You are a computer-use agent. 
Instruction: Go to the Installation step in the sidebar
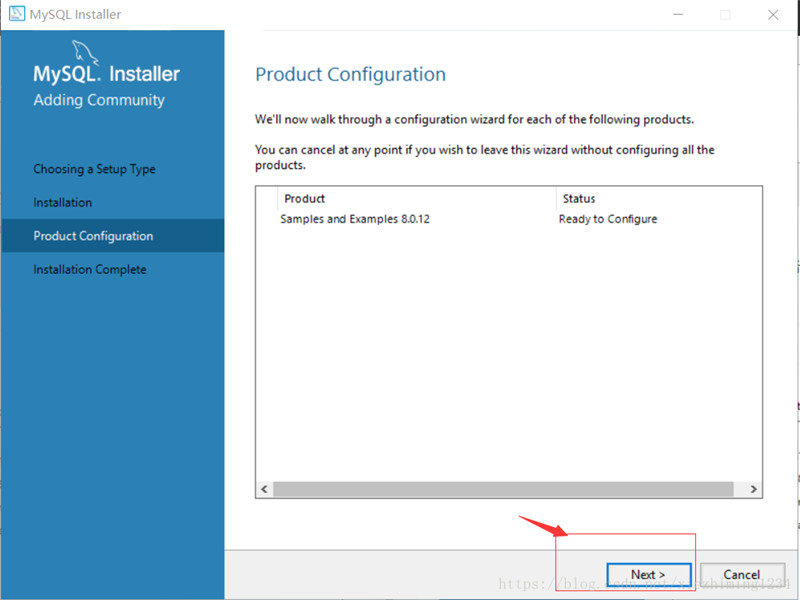click(62, 202)
